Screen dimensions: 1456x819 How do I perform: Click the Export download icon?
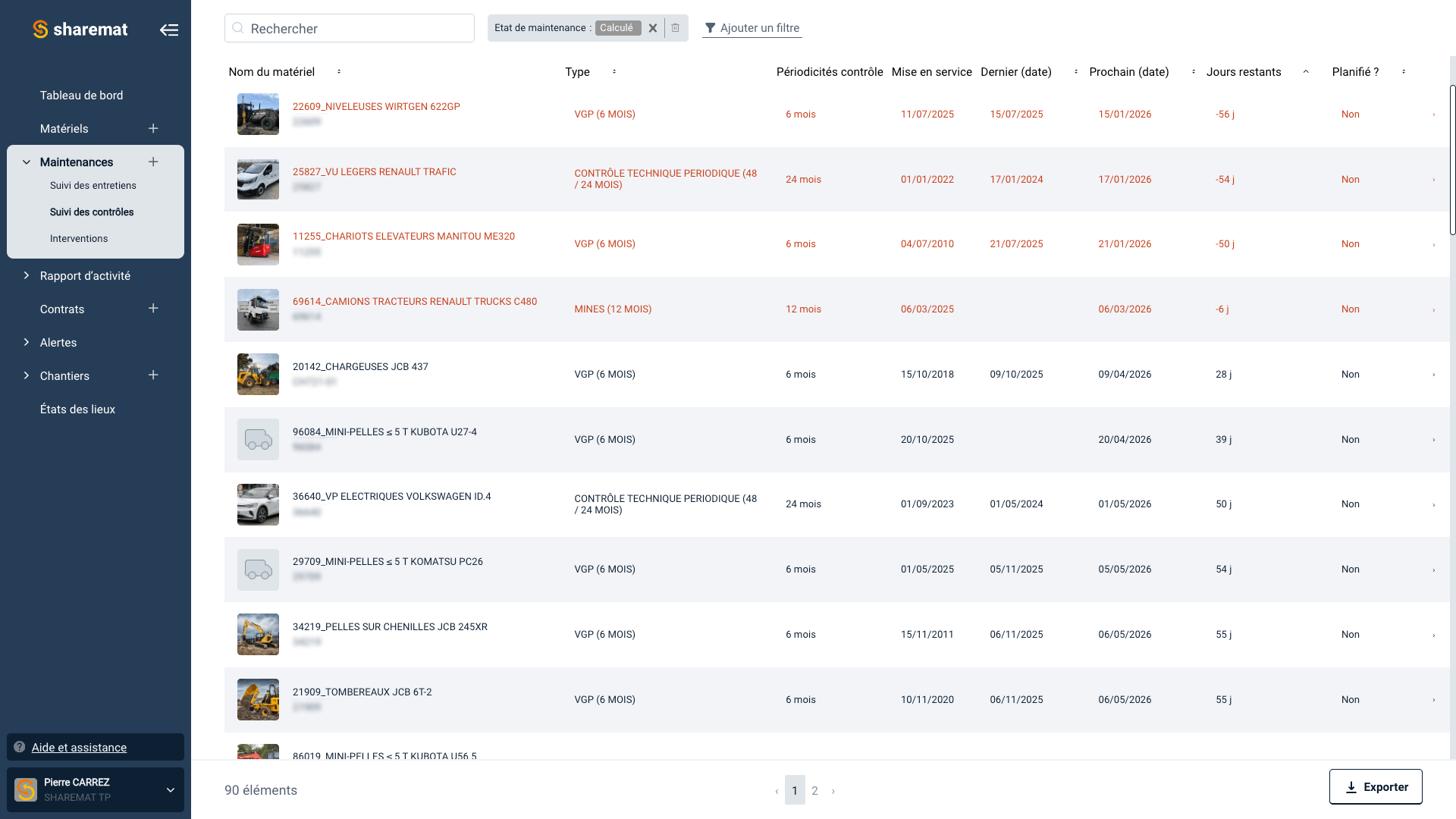[x=1351, y=787]
